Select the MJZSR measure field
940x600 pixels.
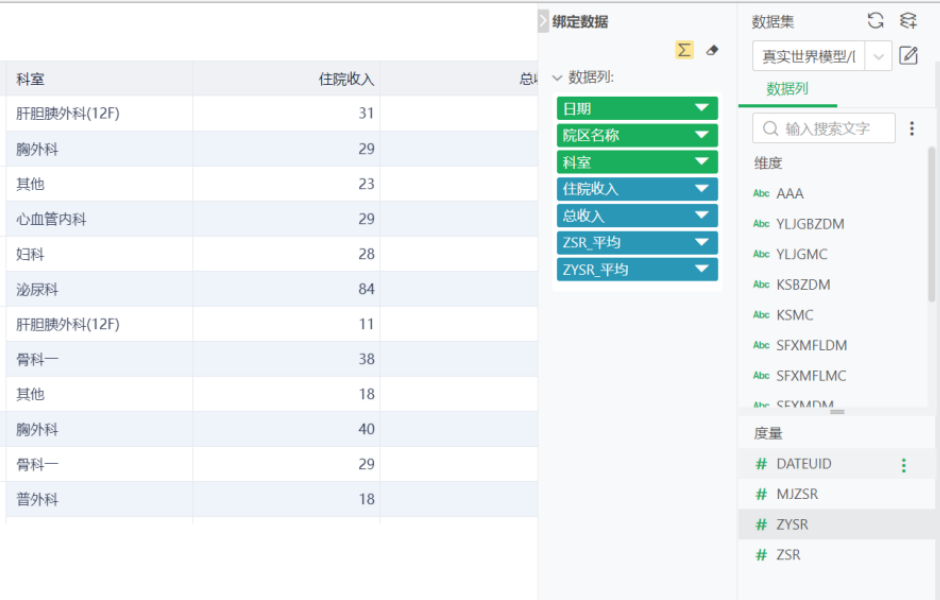tap(797, 494)
